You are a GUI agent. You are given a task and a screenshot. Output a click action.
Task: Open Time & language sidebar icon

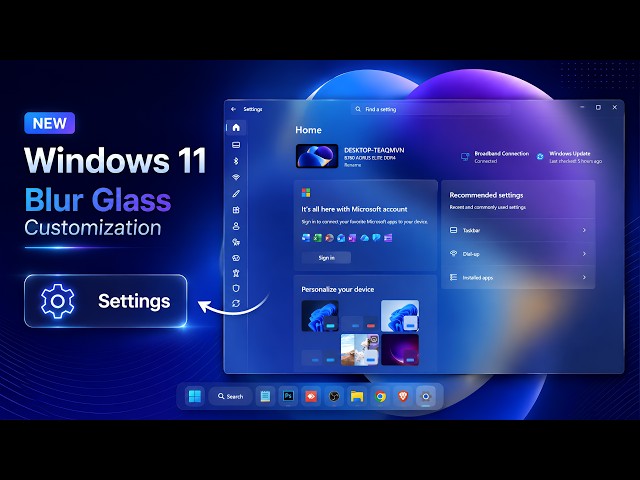[236, 242]
